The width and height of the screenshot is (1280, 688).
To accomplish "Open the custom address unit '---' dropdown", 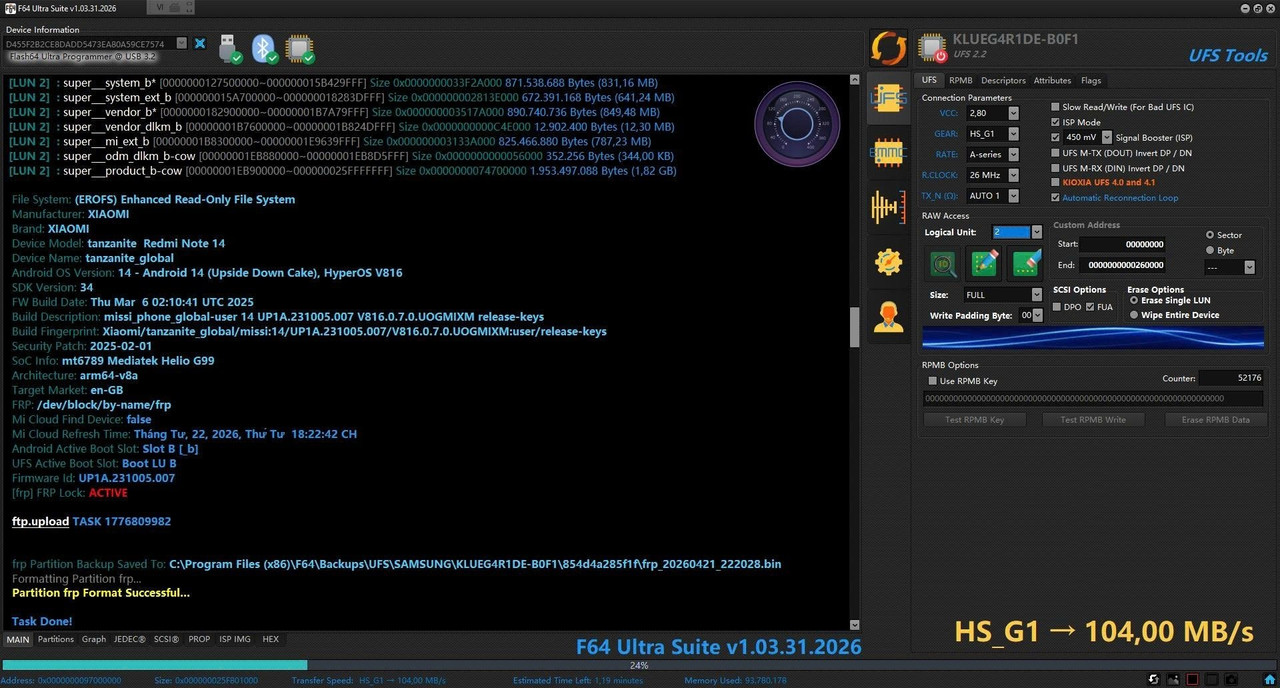I will (1249, 267).
